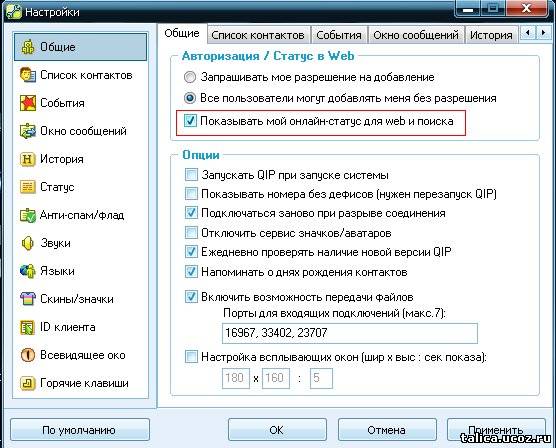Viewport: 556px width, 448px height.
Task: Select the Sounds speaker icon
Action: 28,243
